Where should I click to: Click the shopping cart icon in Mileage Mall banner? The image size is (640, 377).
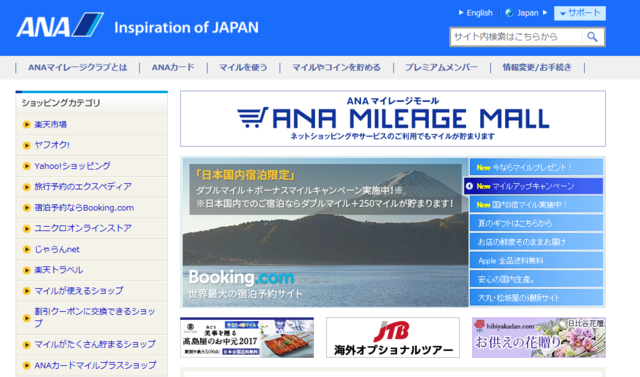[253, 118]
